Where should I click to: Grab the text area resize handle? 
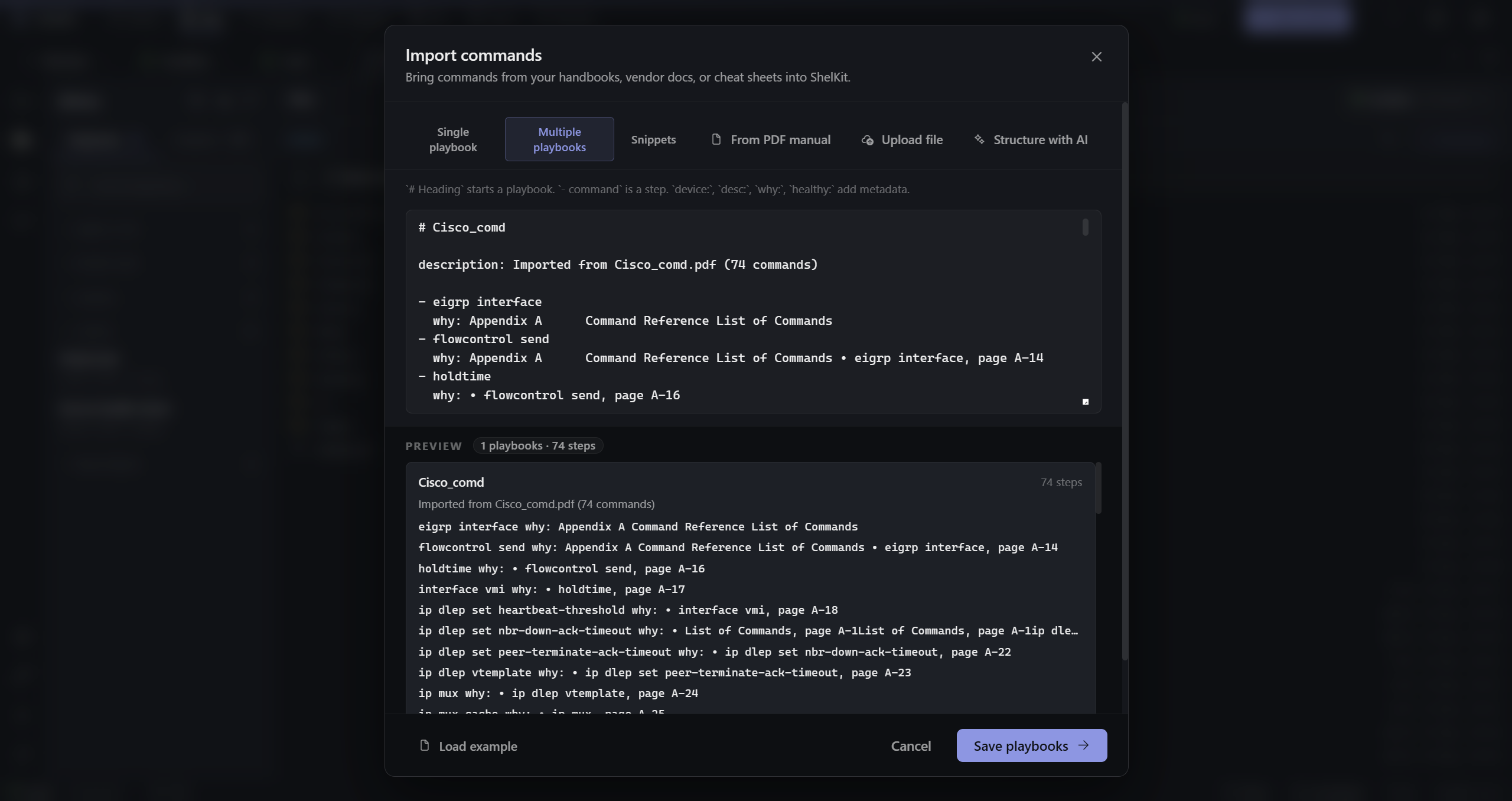click(1085, 402)
